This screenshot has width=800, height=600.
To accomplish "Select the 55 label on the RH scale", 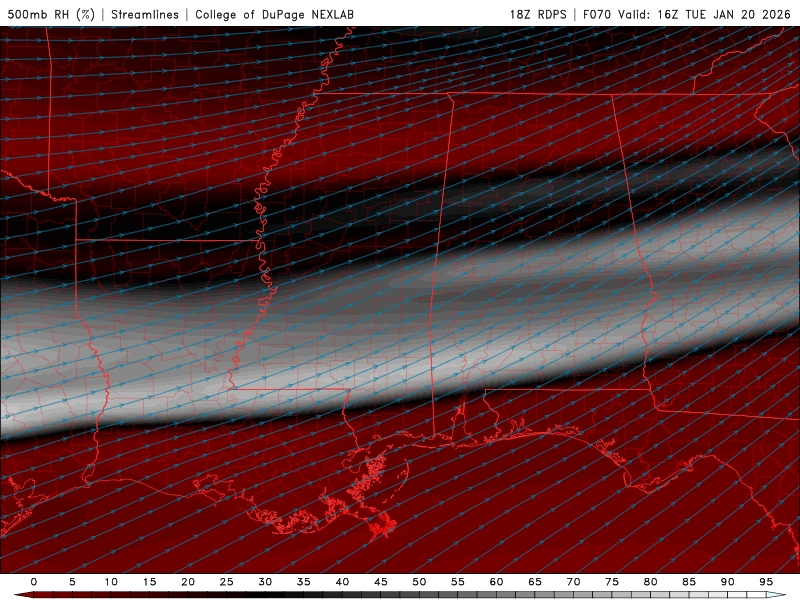I will pyautogui.click(x=458, y=582).
